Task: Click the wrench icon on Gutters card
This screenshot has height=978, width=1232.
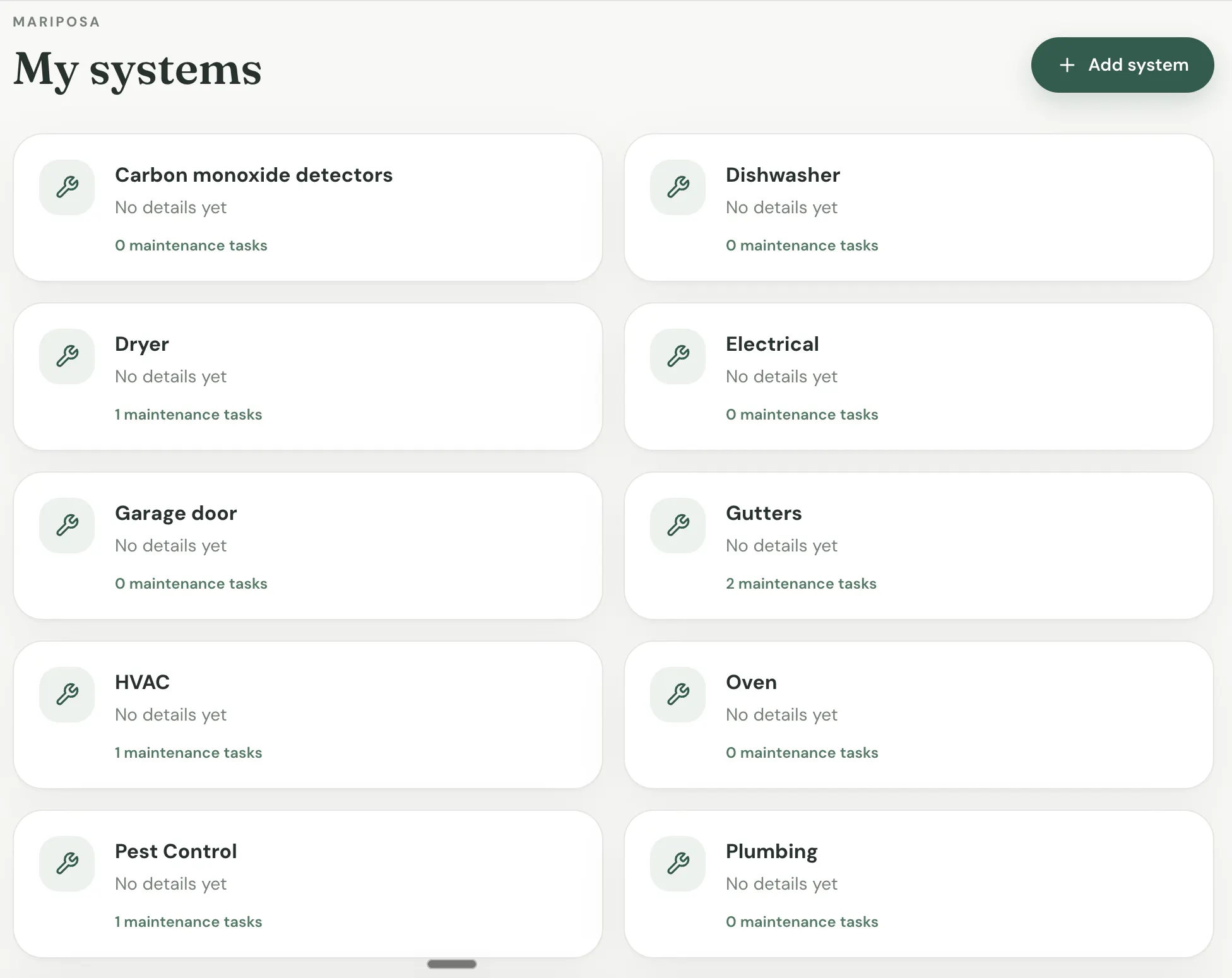Action: point(678,526)
